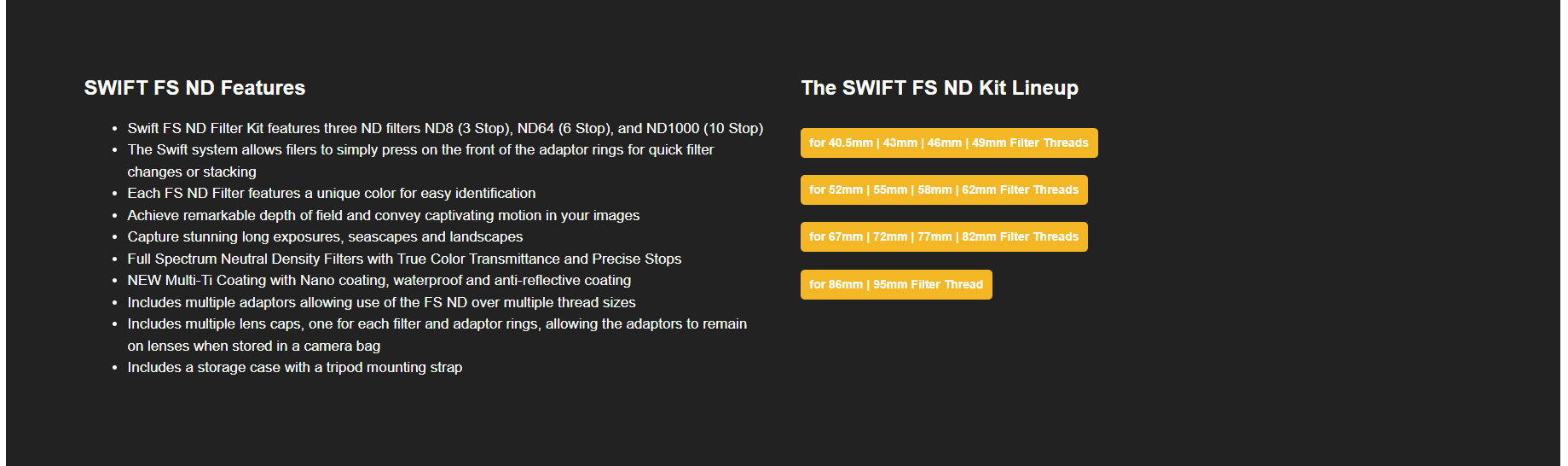
Task: Click the "unique color for easy identification" line
Action: (x=332, y=193)
